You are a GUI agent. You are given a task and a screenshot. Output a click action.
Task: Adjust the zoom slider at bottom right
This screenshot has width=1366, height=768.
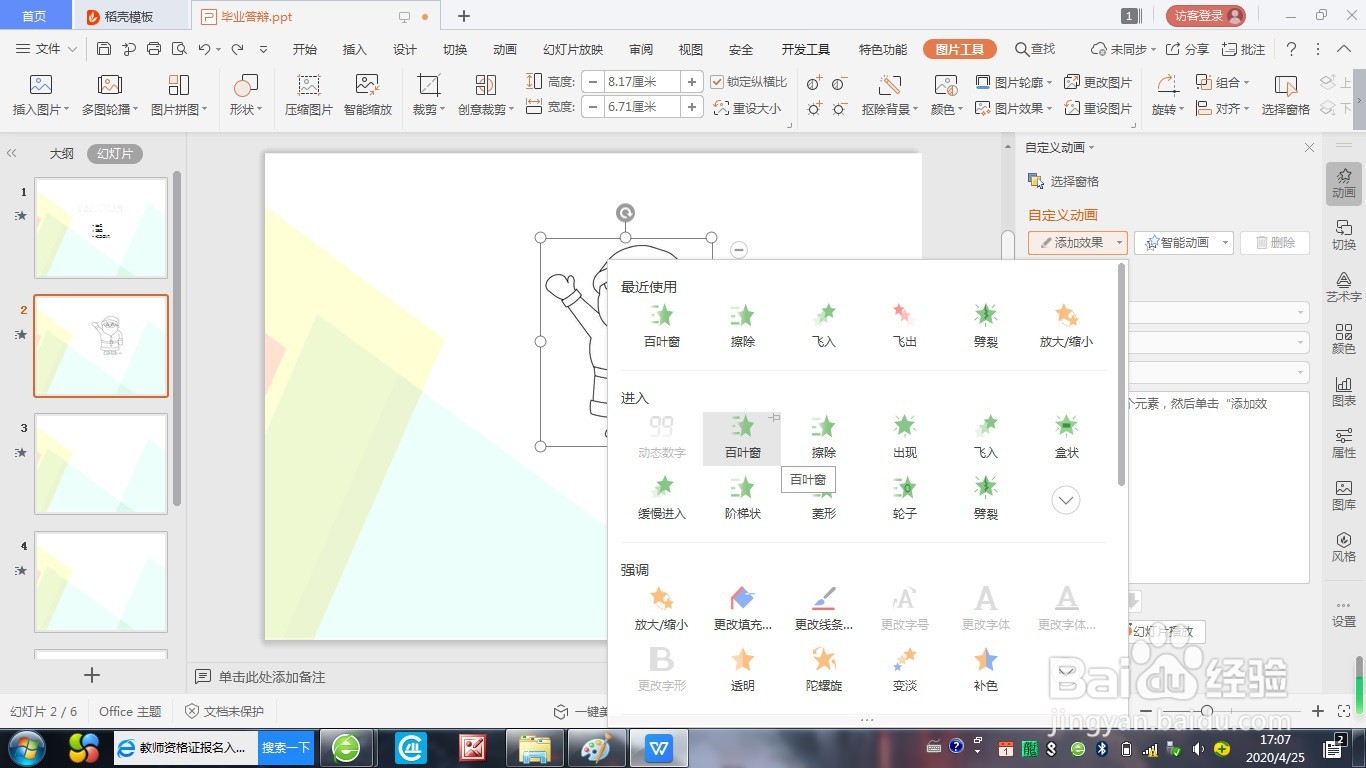coord(1207,712)
